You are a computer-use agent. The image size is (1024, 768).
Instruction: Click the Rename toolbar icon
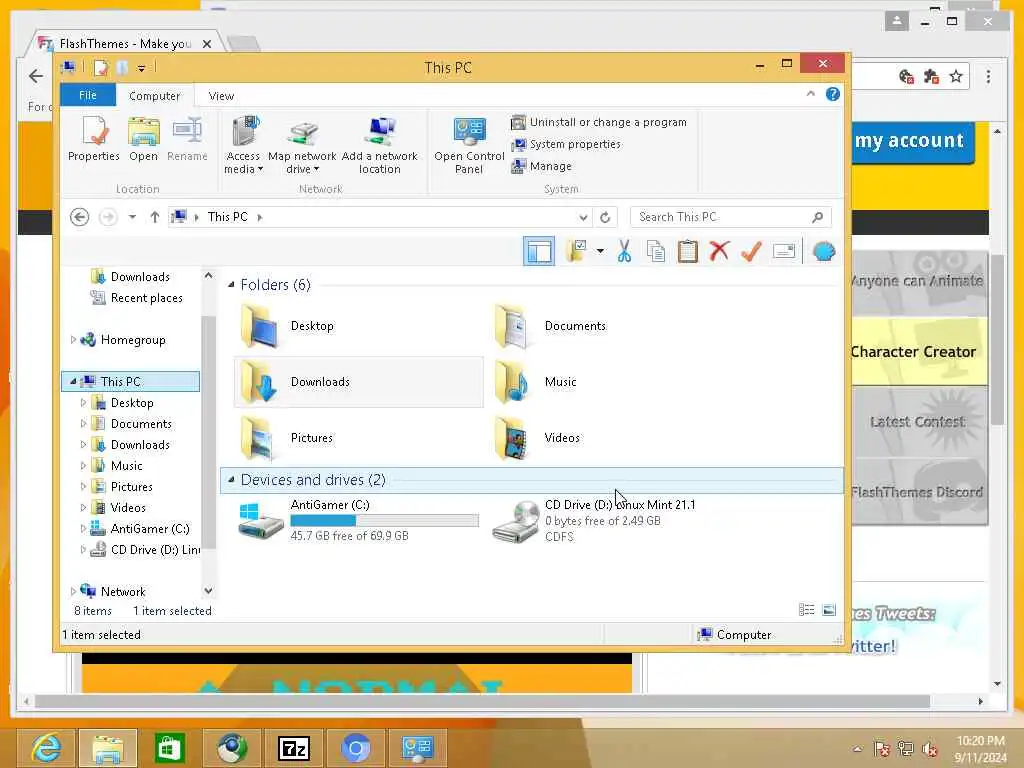784,251
